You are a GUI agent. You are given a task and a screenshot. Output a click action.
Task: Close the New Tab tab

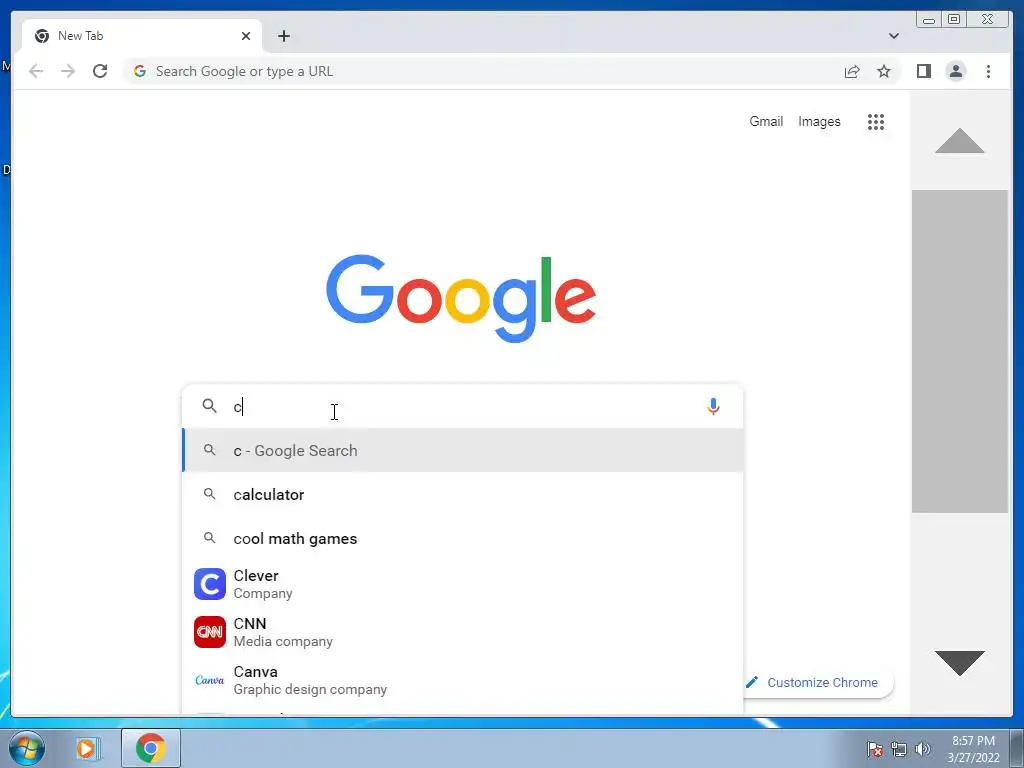(x=246, y=36)
